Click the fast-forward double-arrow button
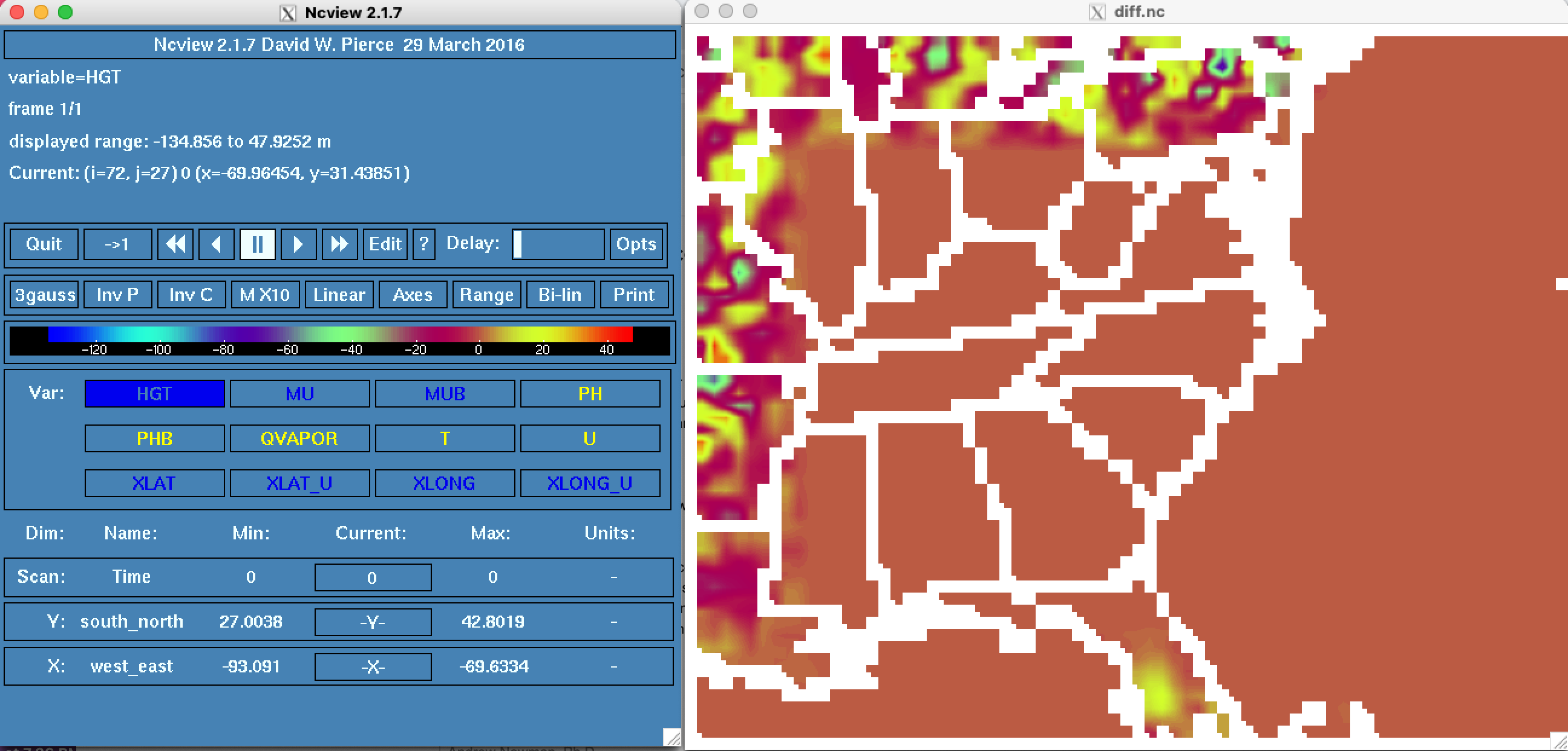The width and height of the screenshot is (1568, 751). point(339,244)
